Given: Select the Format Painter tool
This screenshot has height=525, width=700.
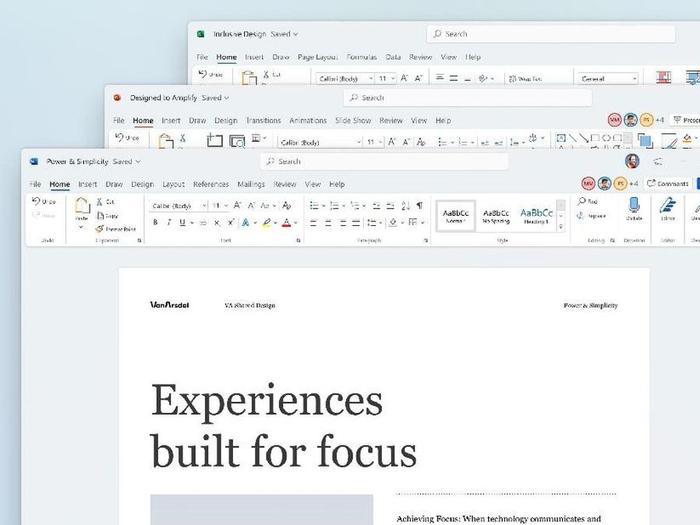Looking at the screenshot, I should (114, 229).
